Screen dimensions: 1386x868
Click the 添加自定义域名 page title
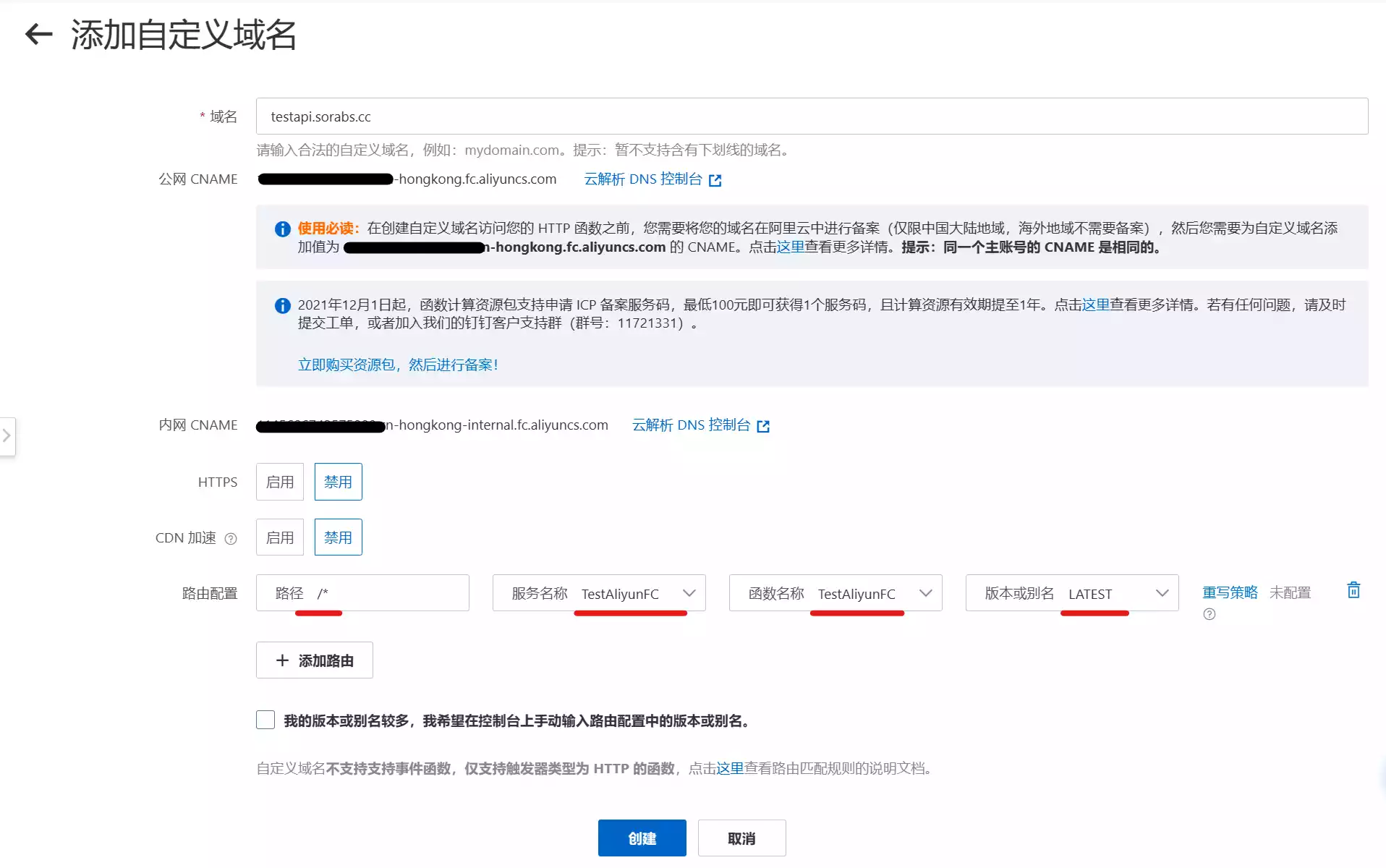tap(184, 34)
